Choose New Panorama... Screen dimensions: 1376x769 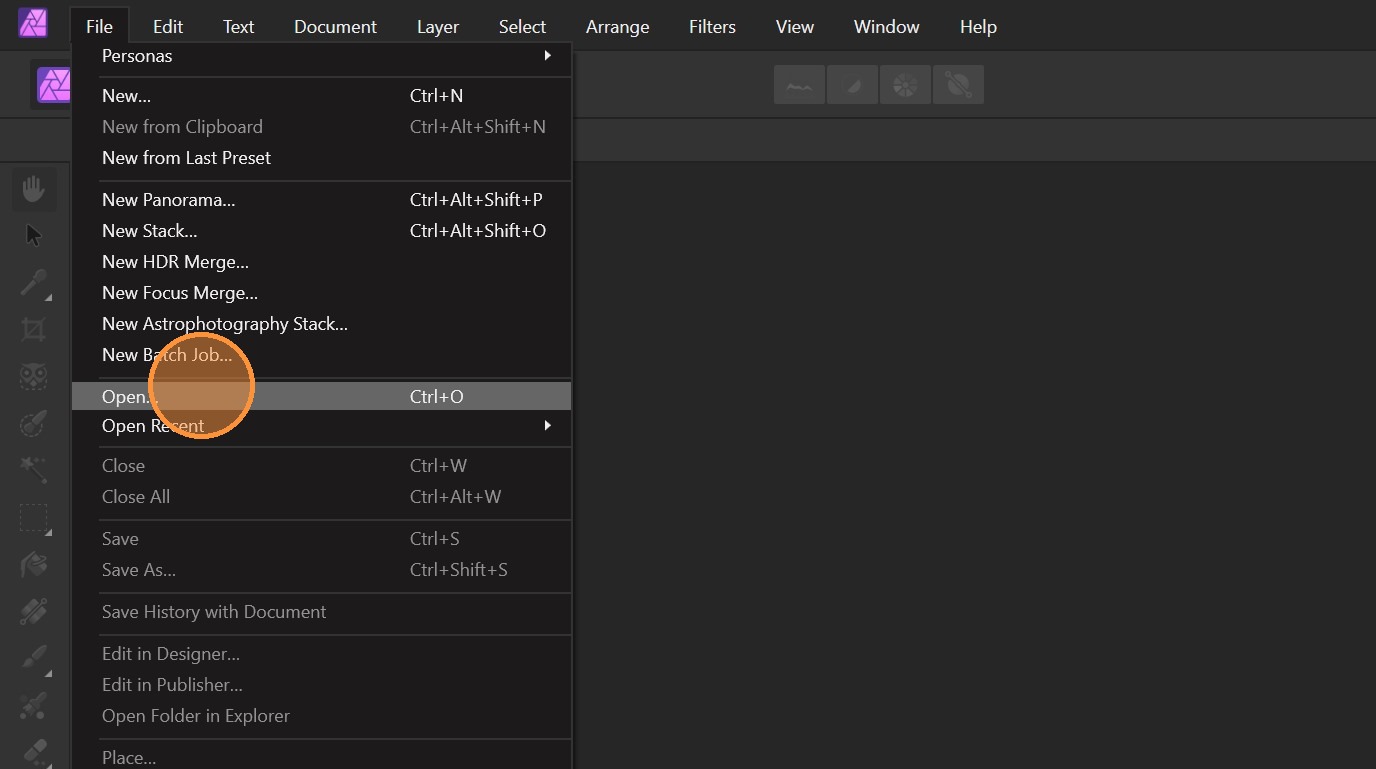tap(322, 200)
